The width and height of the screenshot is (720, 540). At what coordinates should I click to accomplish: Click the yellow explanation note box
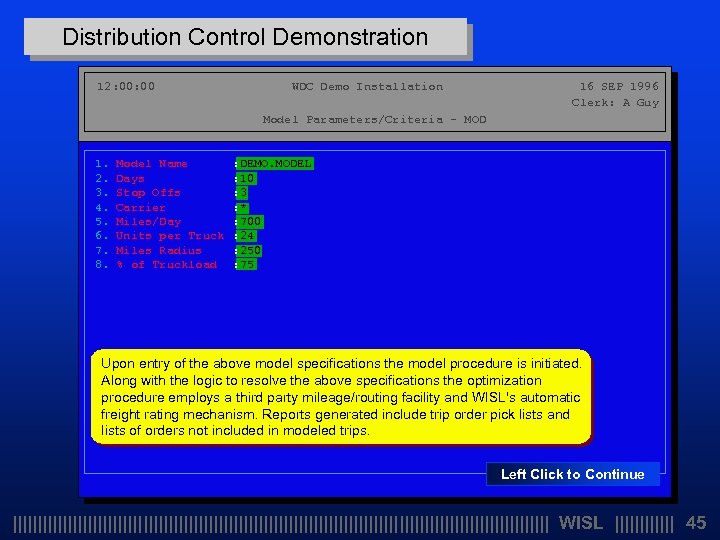pyautogui.click(x=341, y=397)
